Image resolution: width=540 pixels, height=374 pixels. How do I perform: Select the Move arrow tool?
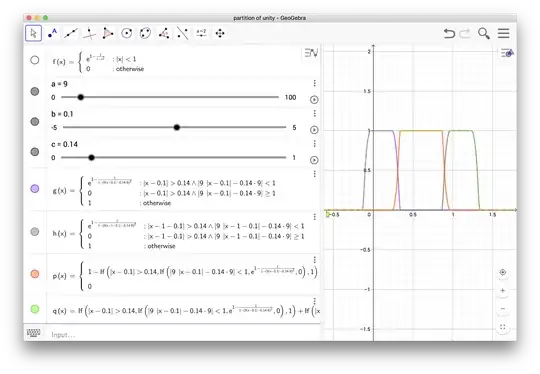tap(33, 33)
